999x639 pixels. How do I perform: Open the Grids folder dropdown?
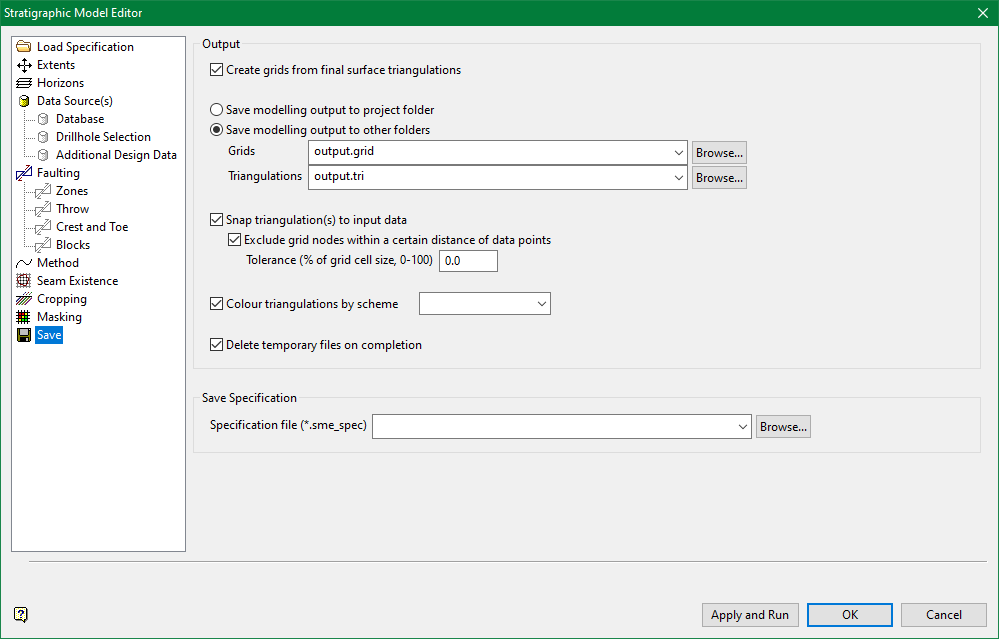(679, 152)
